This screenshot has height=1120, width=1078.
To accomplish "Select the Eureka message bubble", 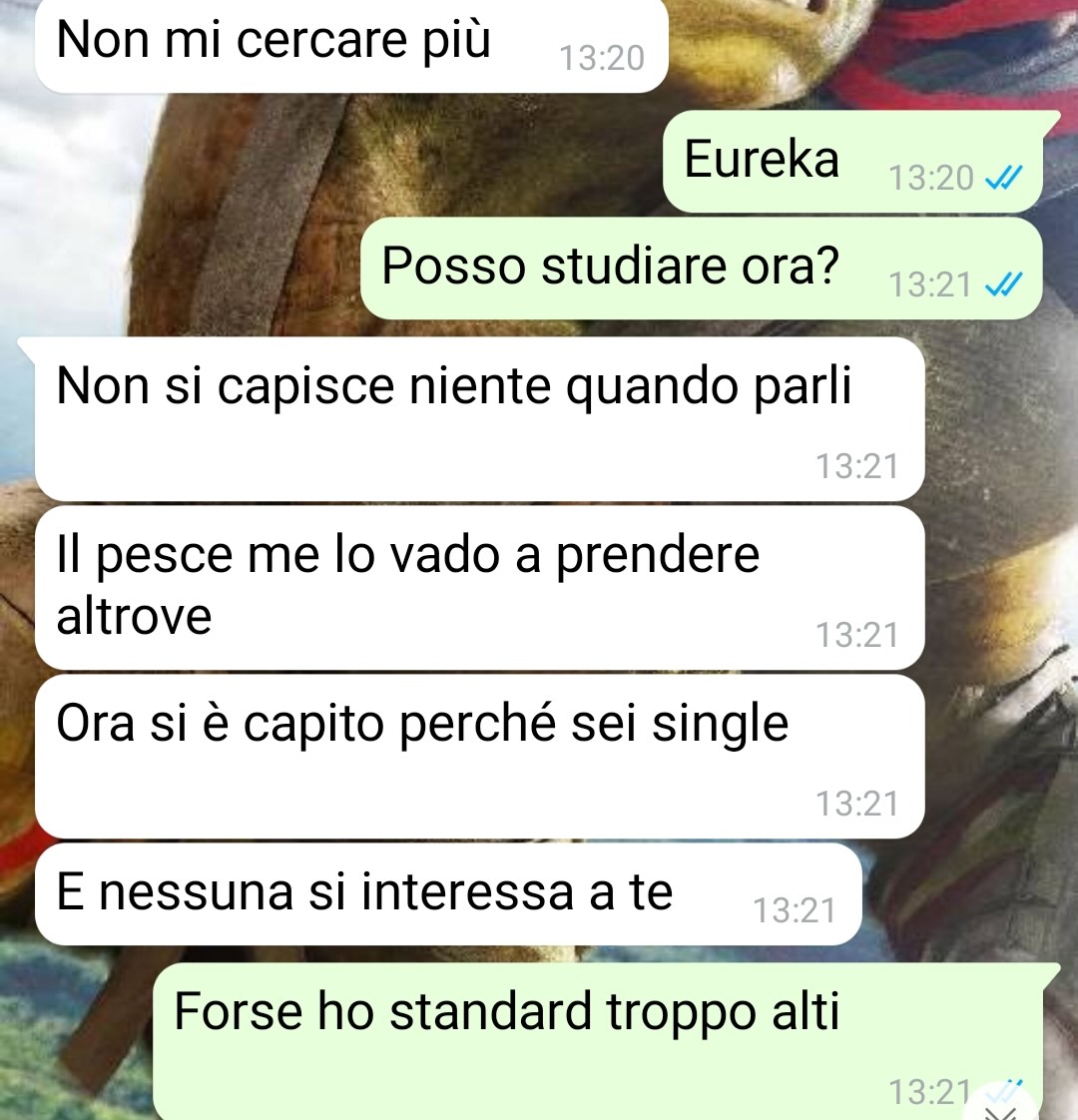I will coord(853,162).
